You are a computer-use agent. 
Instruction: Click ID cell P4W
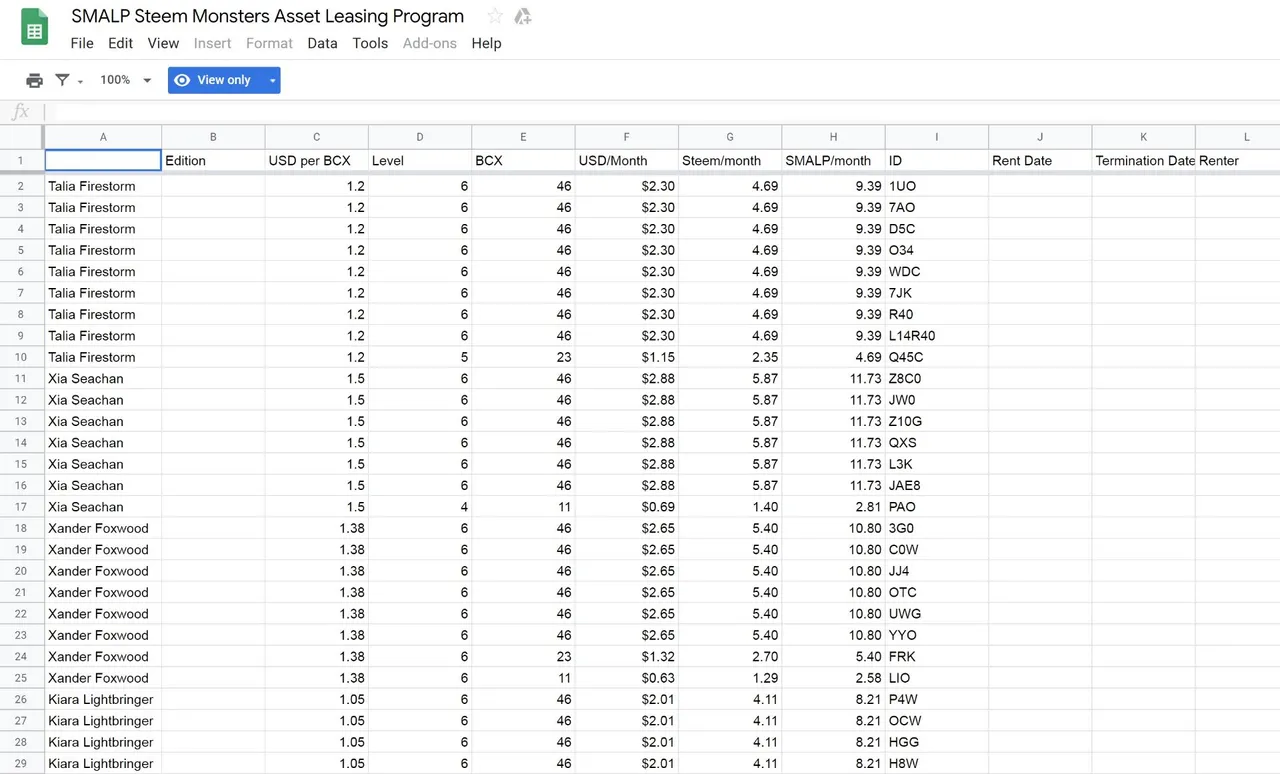tap(936, 699)
